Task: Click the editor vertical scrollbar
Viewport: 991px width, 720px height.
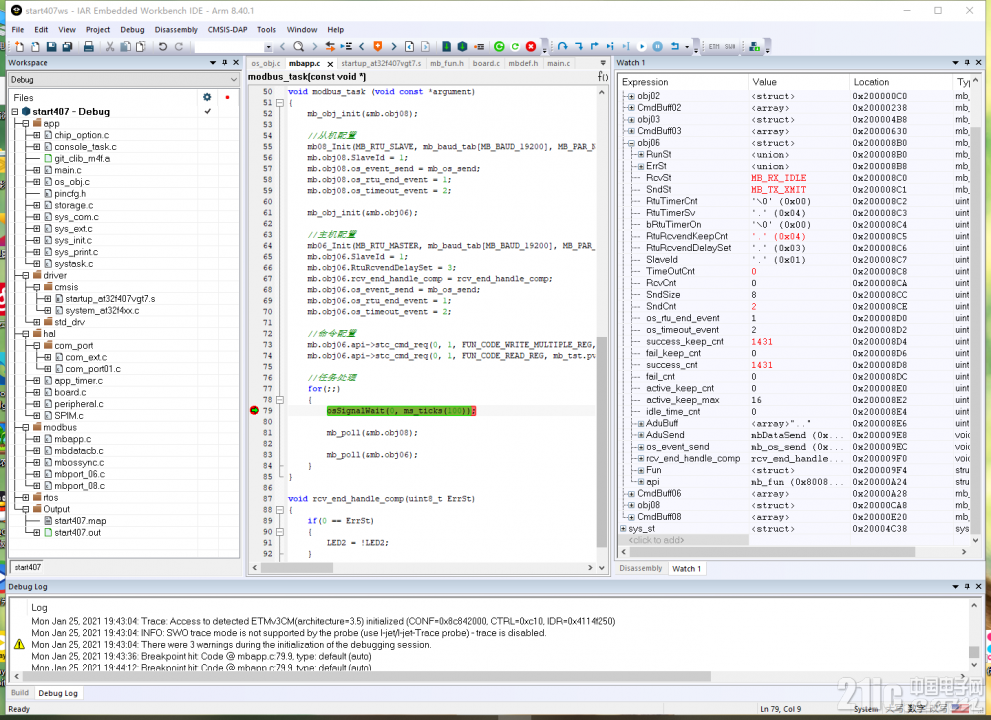Action: point(601,442)
